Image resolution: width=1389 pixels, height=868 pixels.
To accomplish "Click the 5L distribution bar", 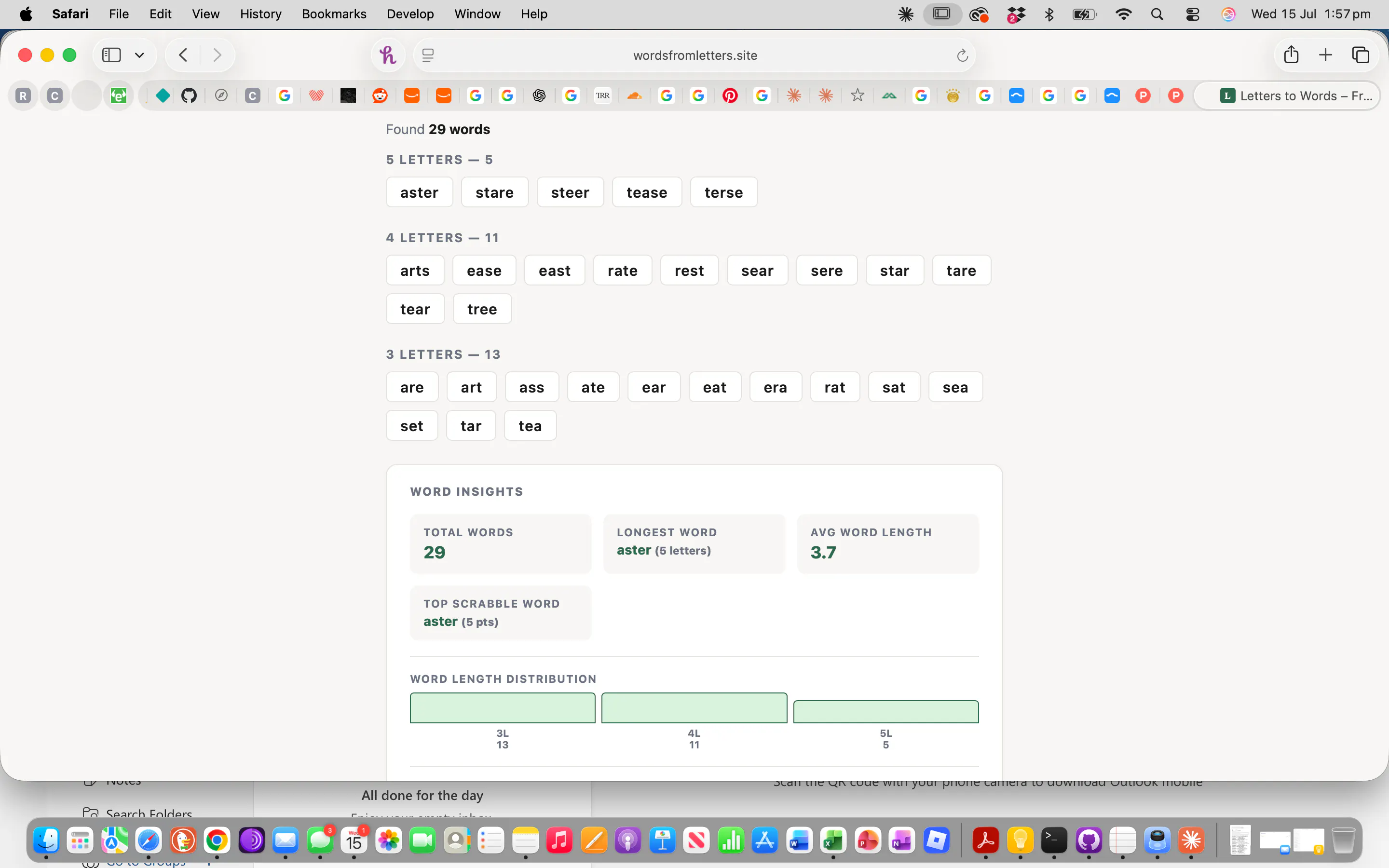I will click(885, 712).
